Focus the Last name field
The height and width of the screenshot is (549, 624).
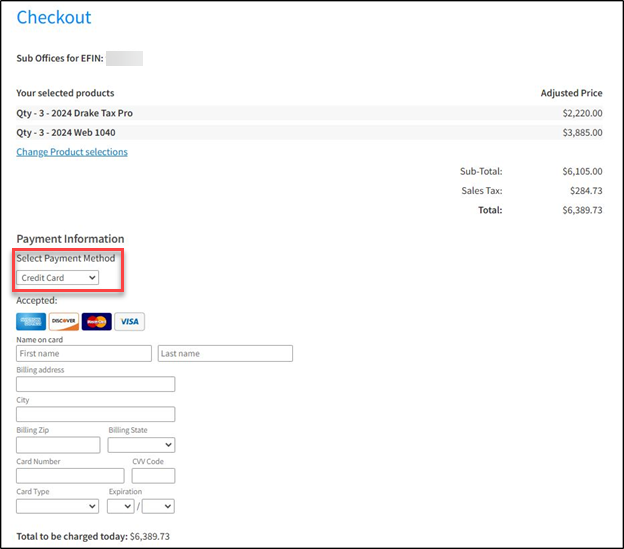click(x=225, y=353)
